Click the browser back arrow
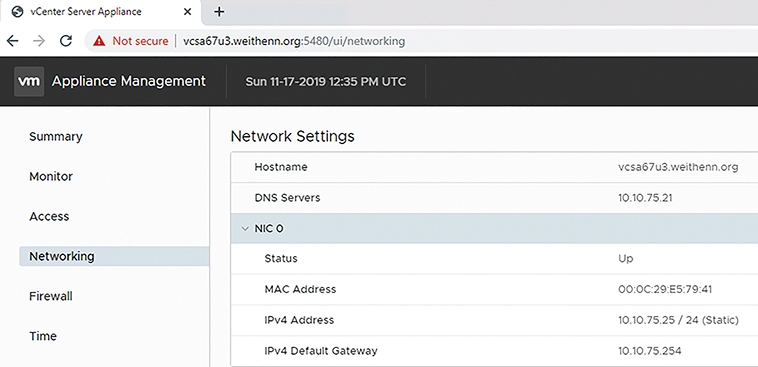The height and width of the screenshot is (367, 758). (x=13, y=41)
